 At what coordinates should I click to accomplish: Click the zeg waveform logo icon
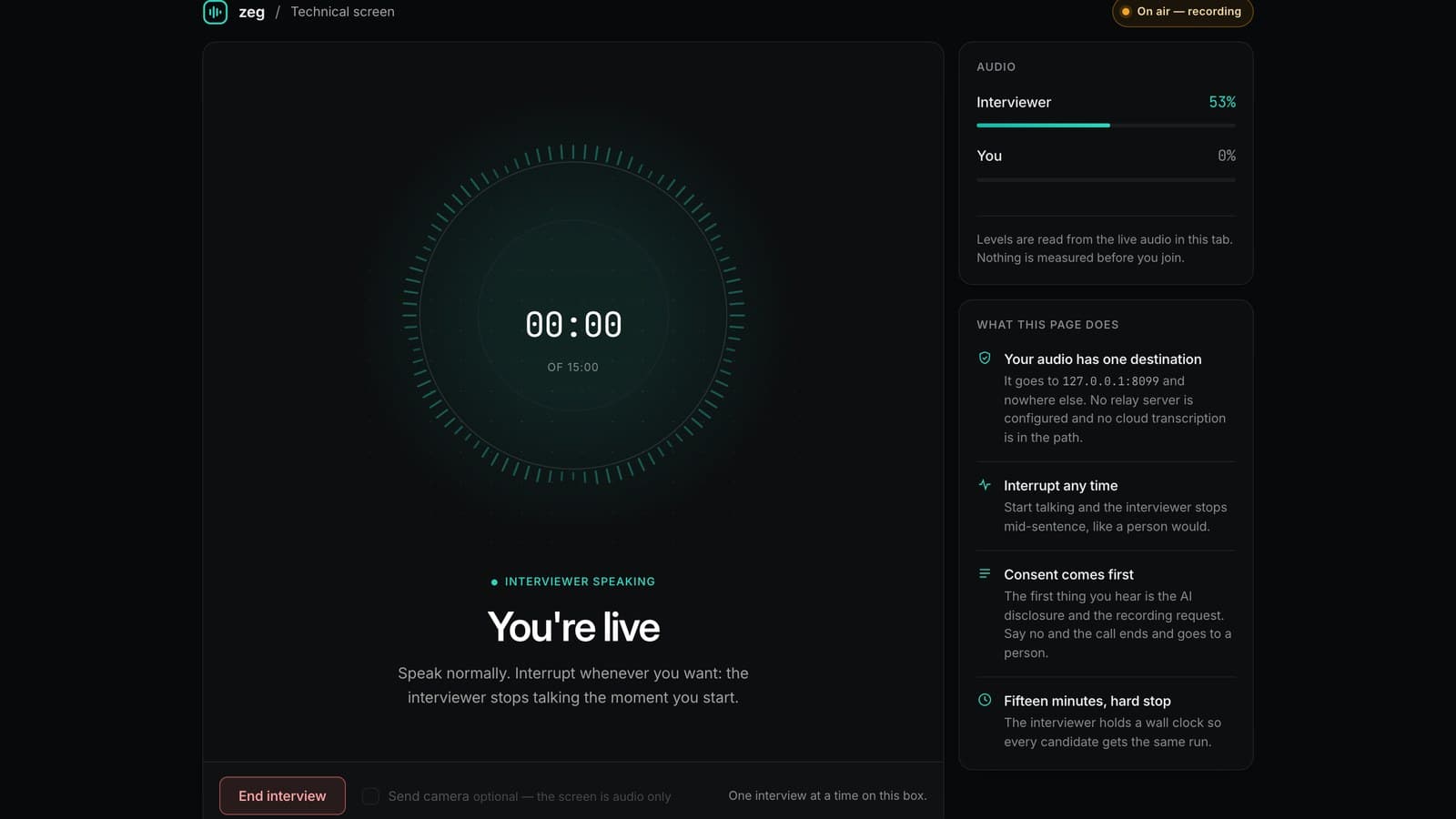[x=215, y=12]
